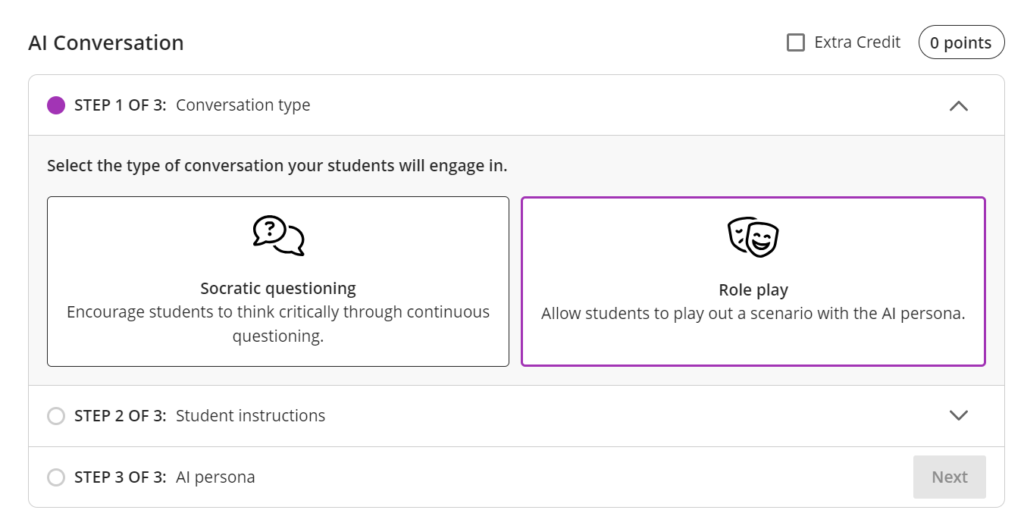Click the Socratic questioning speech bubbles icon
This screenshot has height=510, width=1024.
279,236
